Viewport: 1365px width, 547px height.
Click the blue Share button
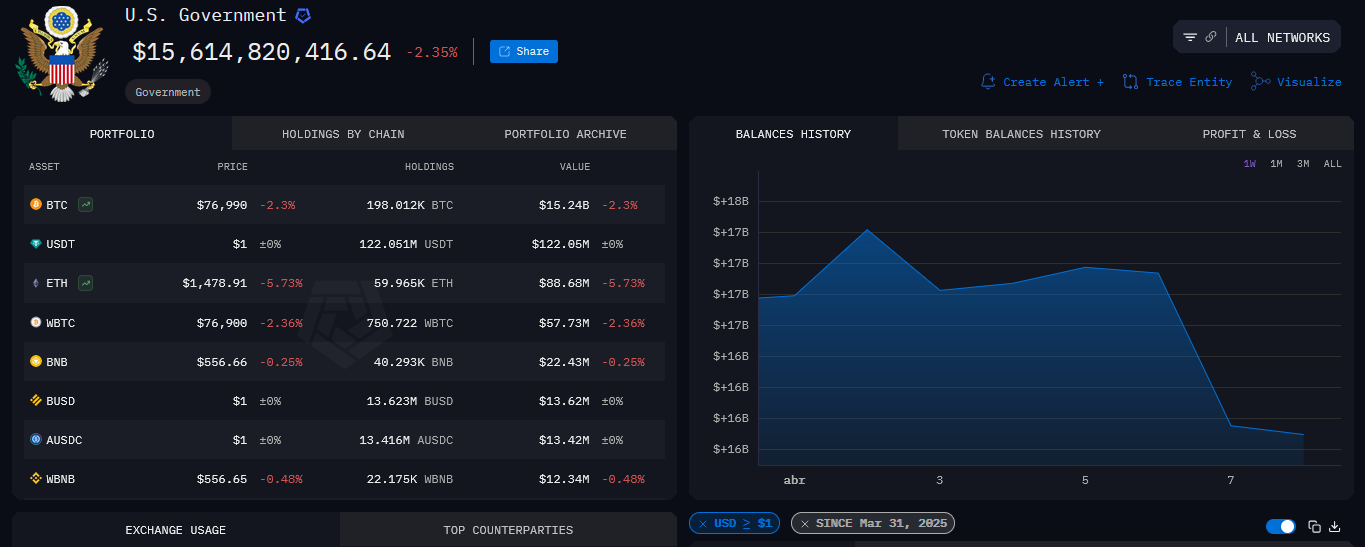(x=524, y=51)
